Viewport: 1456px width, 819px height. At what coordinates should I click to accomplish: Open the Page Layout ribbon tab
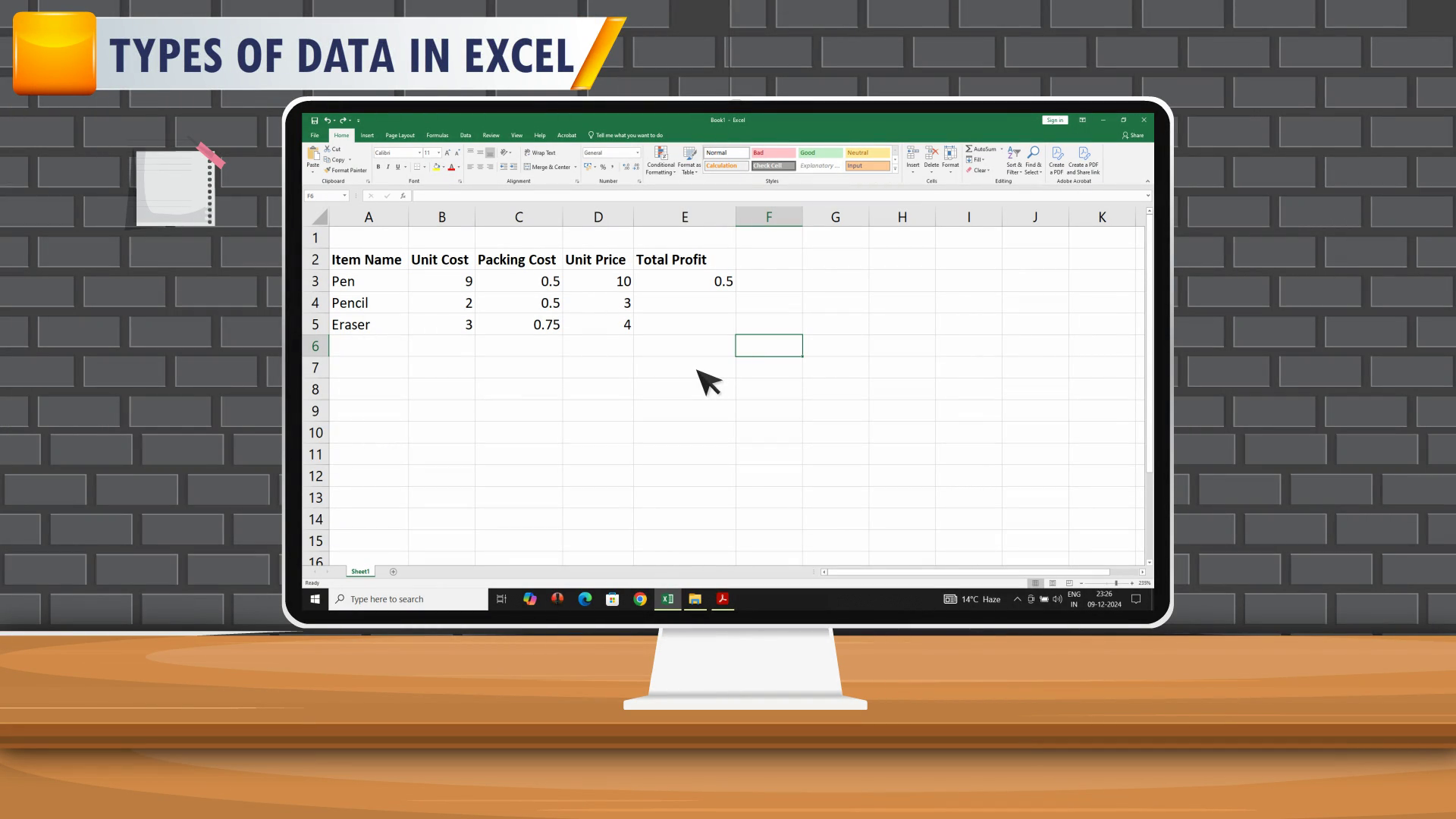400,135
